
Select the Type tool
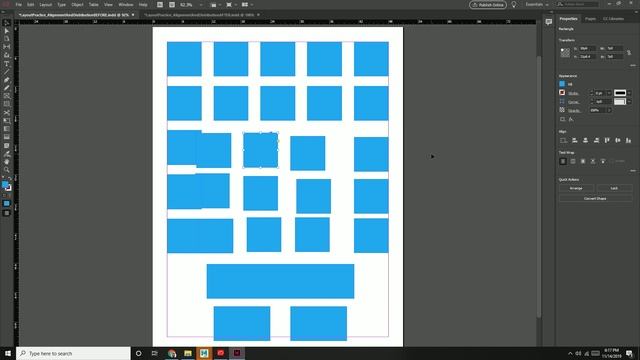7,64
